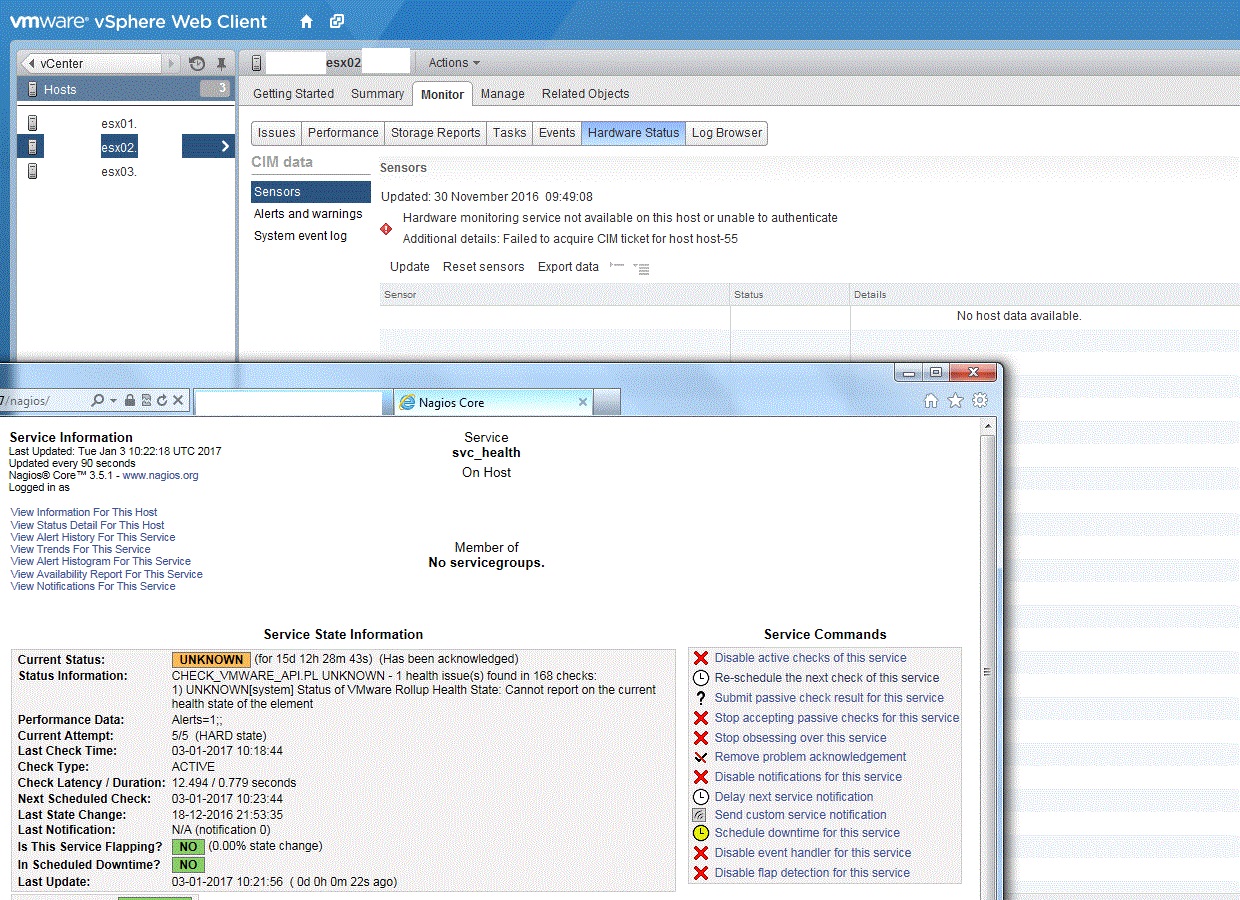This screenshot has height=900, width=1240.
Task: Click the red X beside Disable active checks
Action: 701,658
